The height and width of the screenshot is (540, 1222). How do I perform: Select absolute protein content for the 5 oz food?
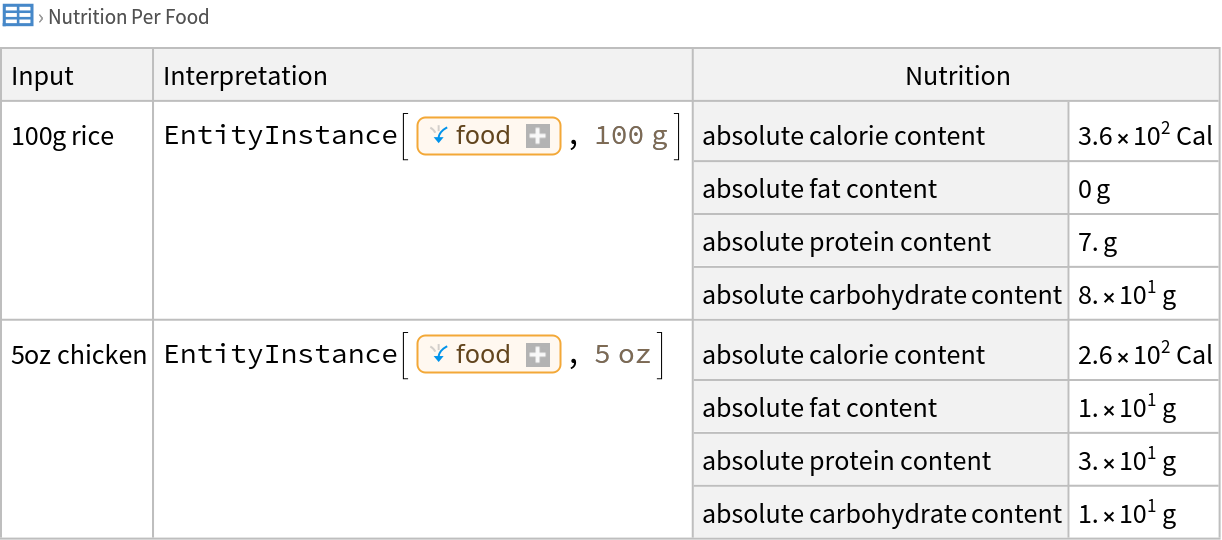point(846,461)
